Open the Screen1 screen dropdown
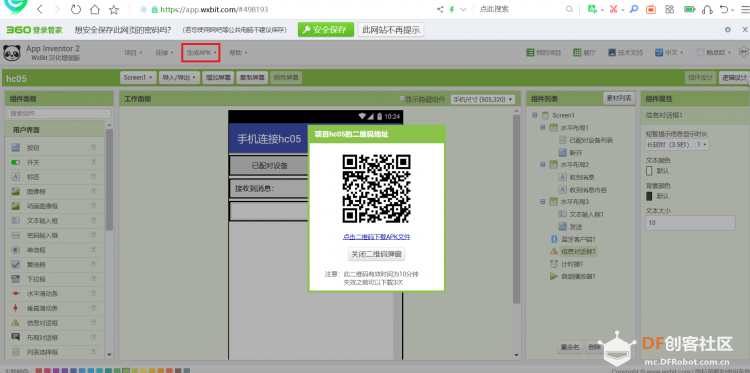This screenshot has height=373, width=750. pyautogui.click(x=138, y=77)
